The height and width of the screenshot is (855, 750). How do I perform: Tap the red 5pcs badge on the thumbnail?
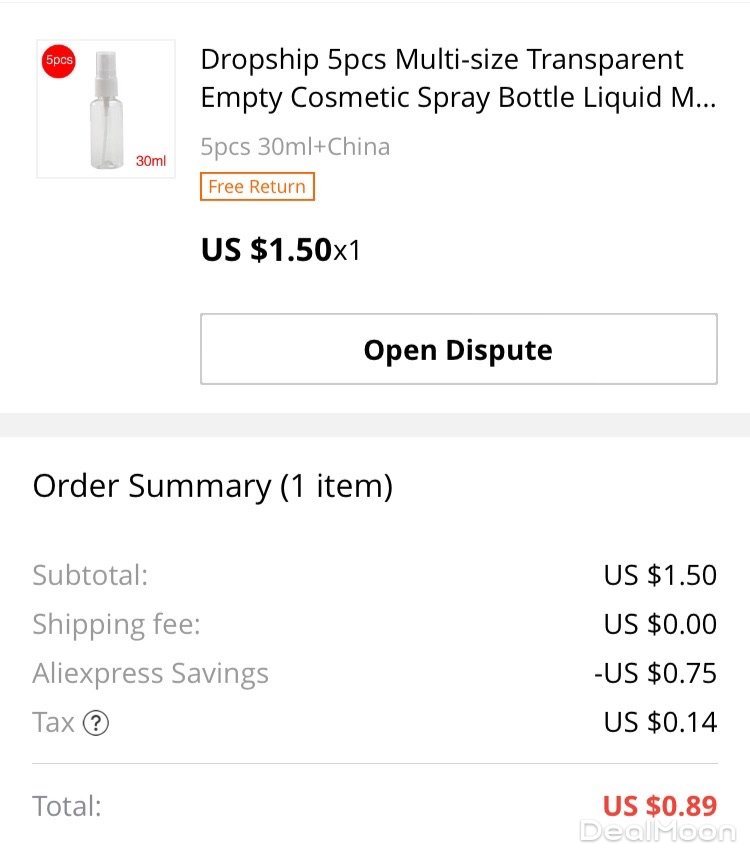point(59,61)
